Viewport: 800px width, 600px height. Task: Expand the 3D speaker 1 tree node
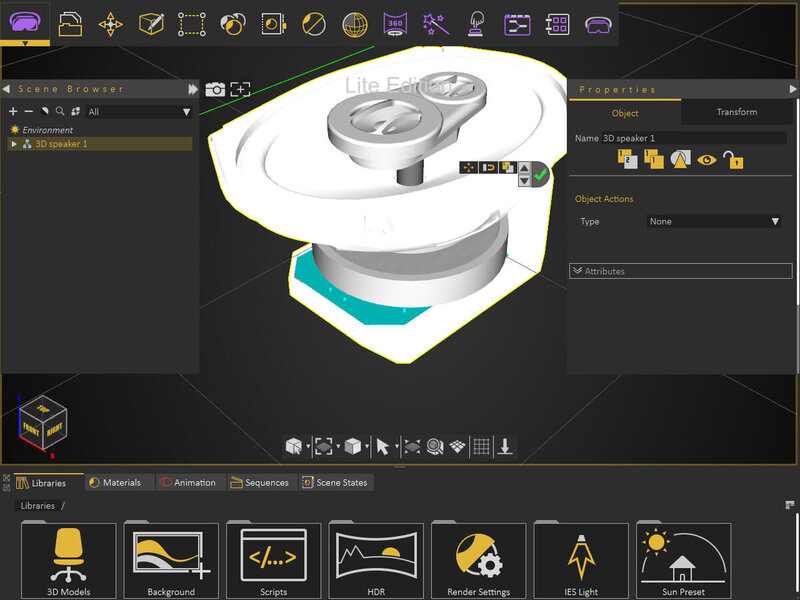click(x=14, y=144)
